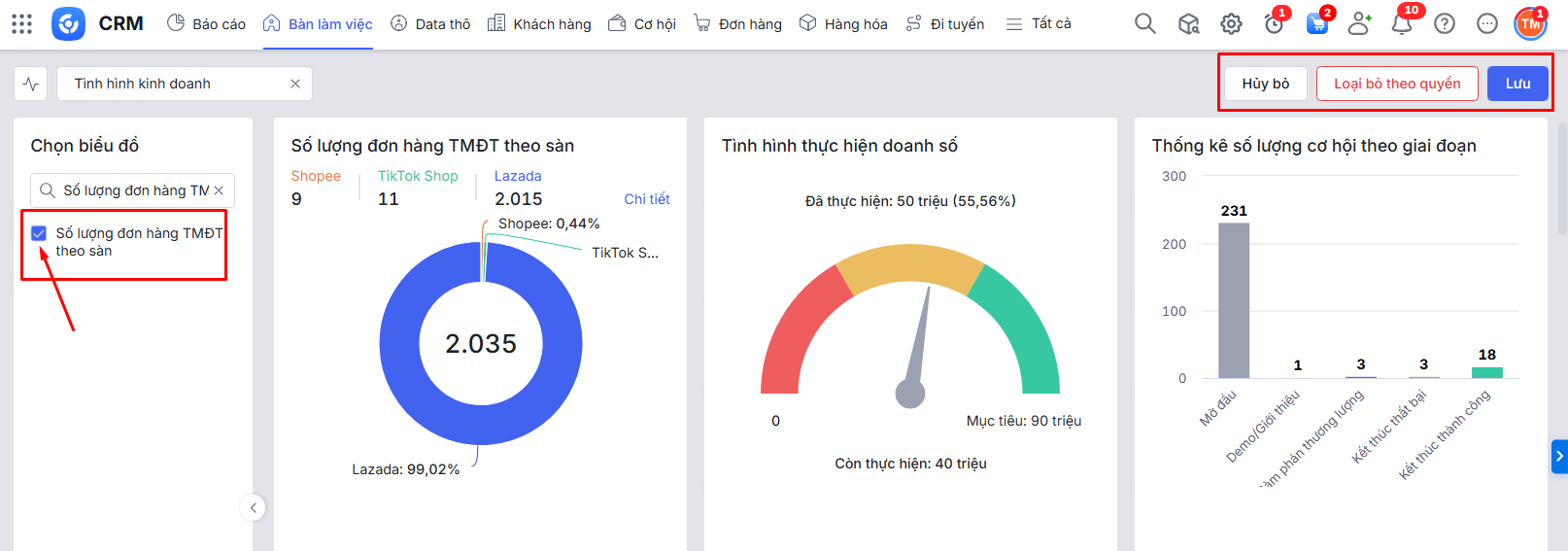Click the Lưu button
Screen dimensions: 1568x551
tap(1517, 84)
